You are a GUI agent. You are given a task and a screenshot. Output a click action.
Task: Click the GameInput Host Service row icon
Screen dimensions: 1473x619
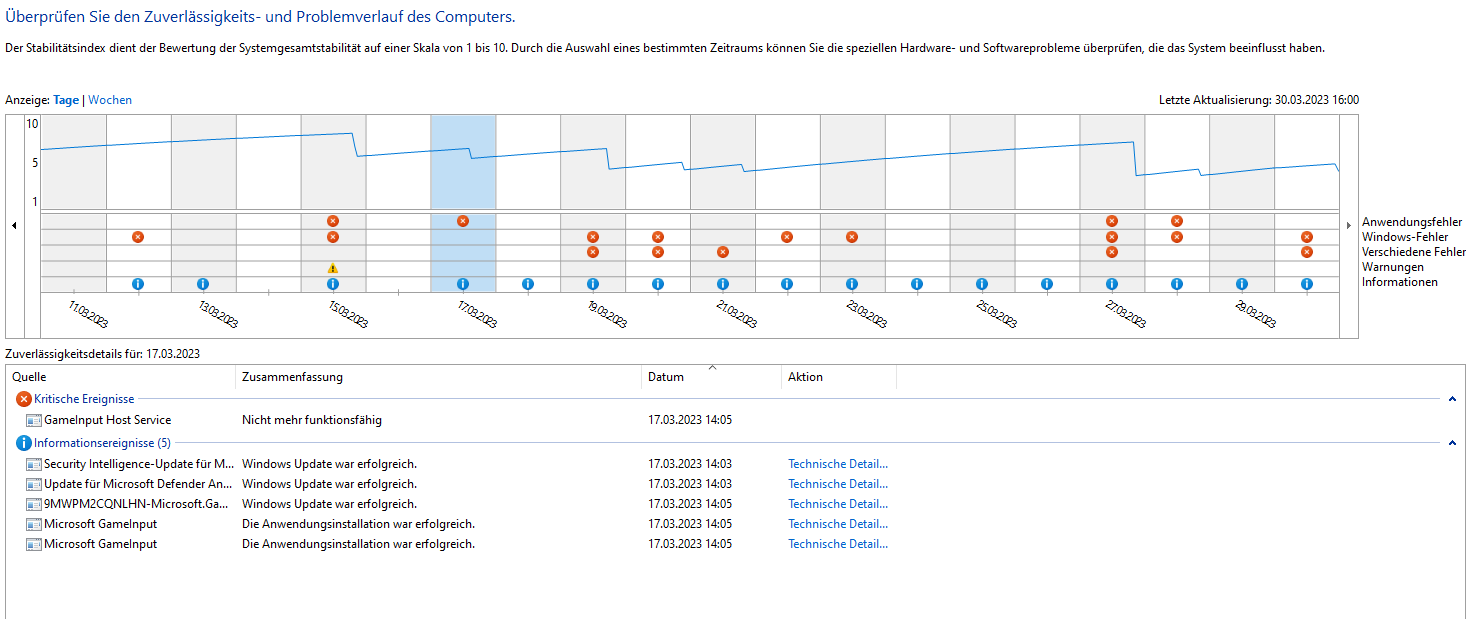point(34,420)
